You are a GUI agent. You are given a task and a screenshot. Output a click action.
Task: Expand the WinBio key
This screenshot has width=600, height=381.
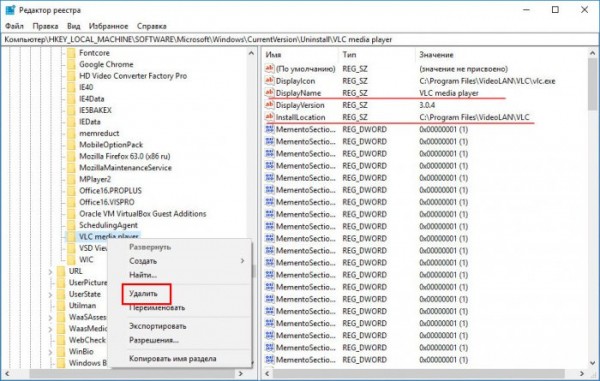coord(51,352)
